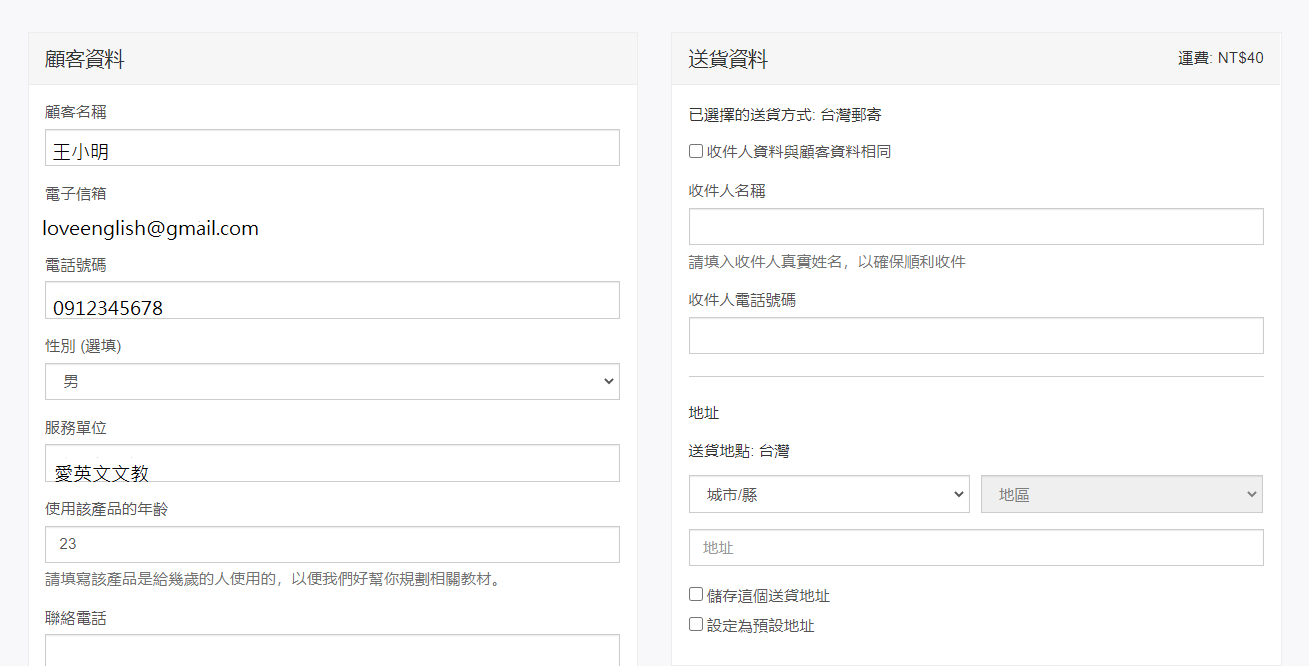Click the 請填入收件人真實姓名 hint text
The width and height of the screenshot is (1309, 666).
point(827,262)
